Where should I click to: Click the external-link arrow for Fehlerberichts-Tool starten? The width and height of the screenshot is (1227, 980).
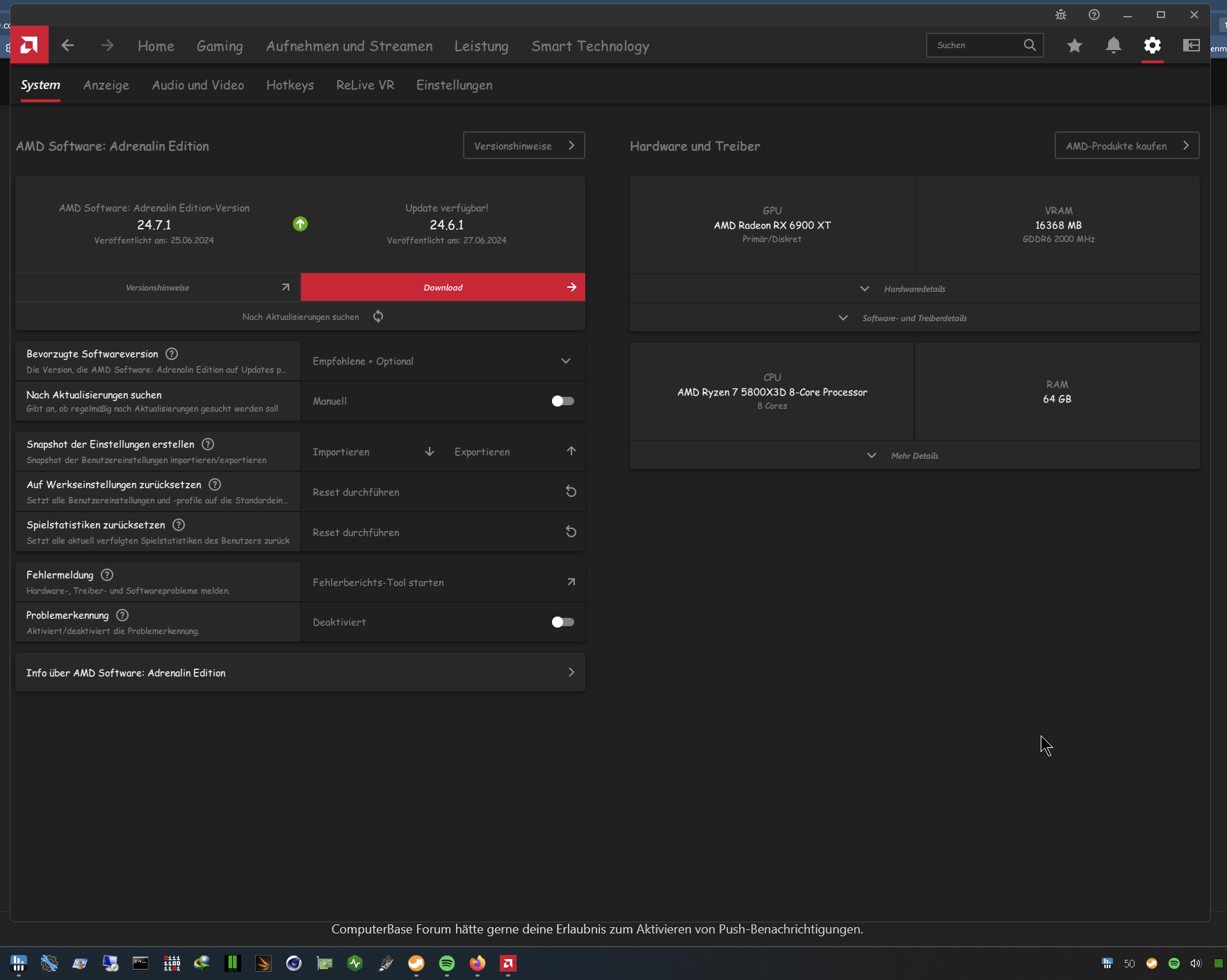(x=571, y=582)
